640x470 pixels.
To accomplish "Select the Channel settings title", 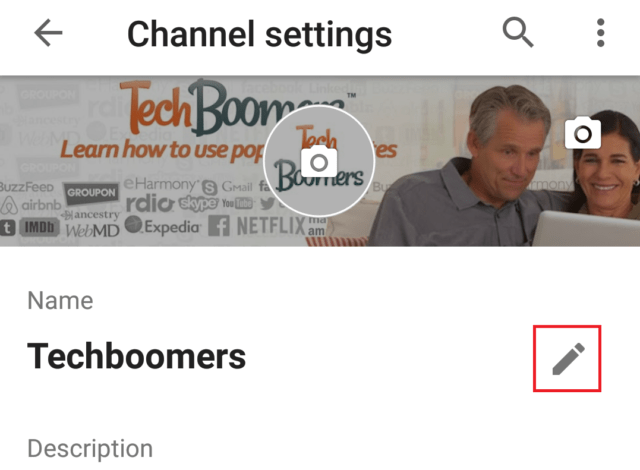I will tap(260, 35).
